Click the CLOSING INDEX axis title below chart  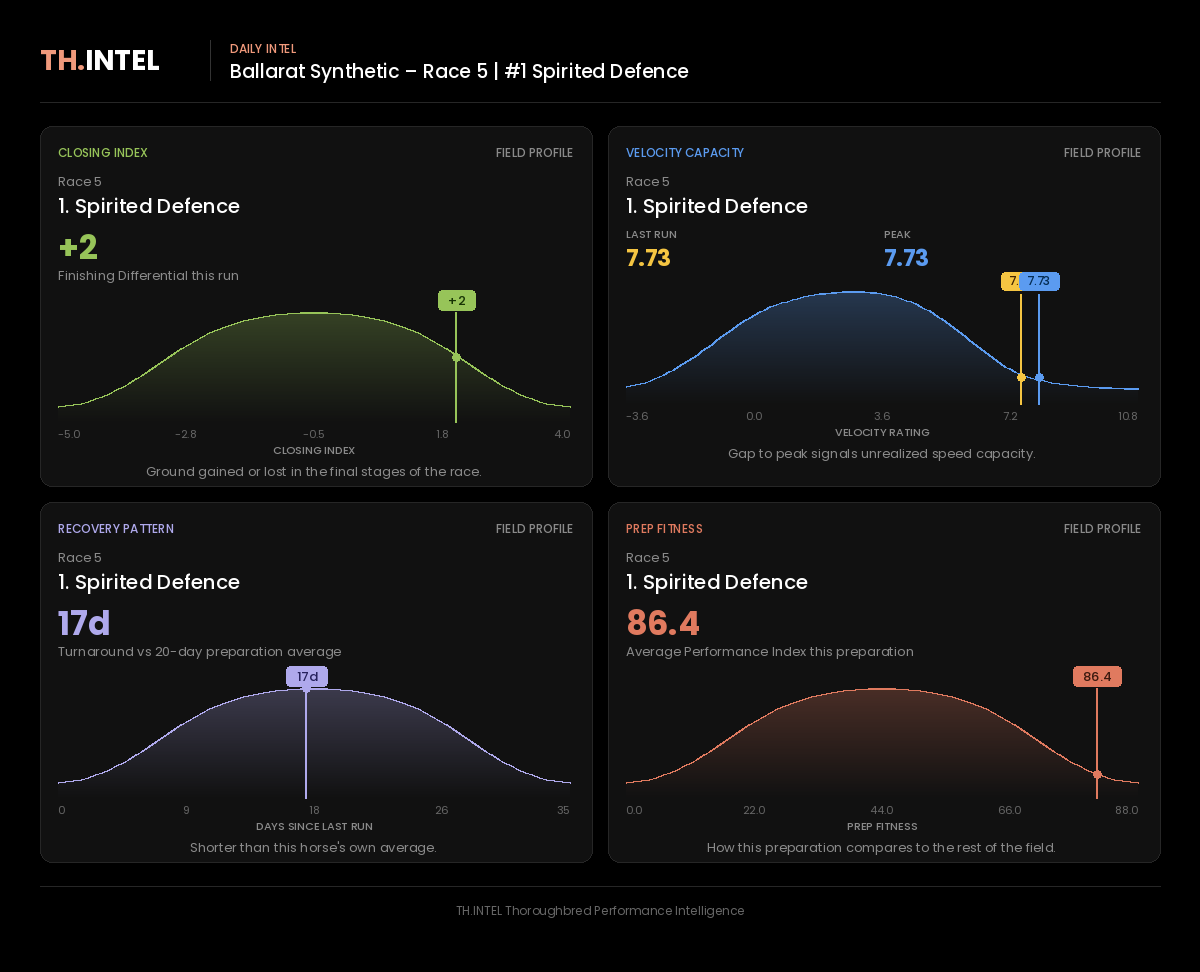pyautogui.click(x=314, y=451)
